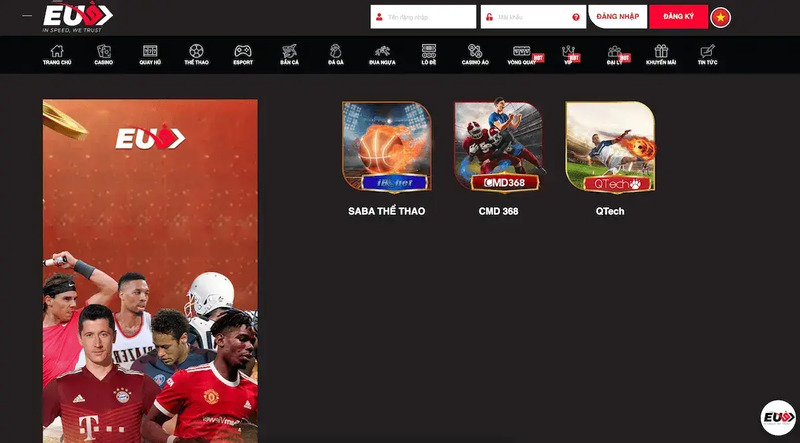Image resolution: width=800 pixels, height=443 pixels.
Task: Click the red Đăng Ký register button
Action: 679,17
